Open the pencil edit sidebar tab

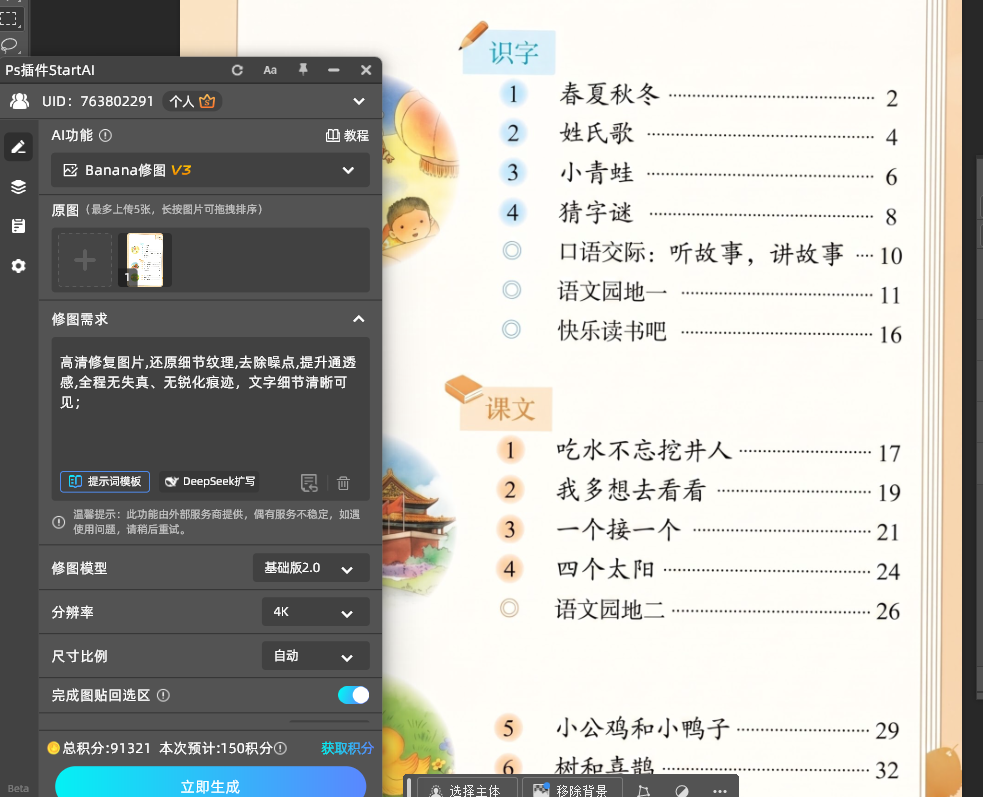click(x=19, y=147)
